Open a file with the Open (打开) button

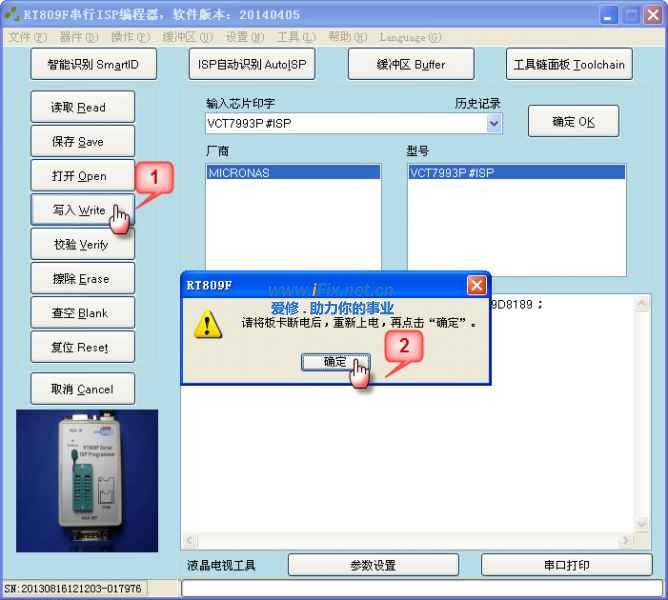(79, 176)
